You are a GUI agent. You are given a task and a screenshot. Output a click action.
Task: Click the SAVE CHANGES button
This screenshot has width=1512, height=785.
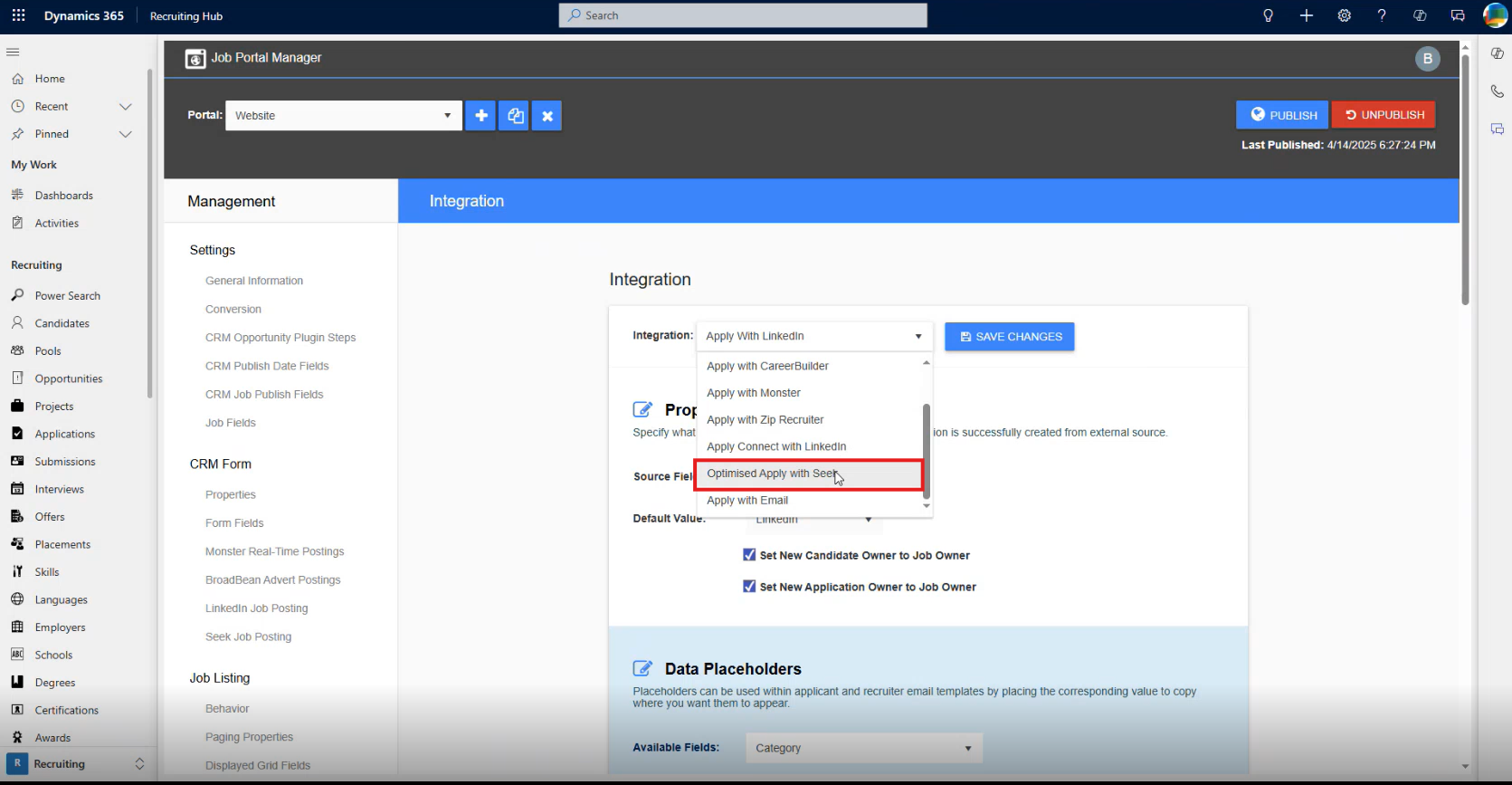(x=1010, y=337)
